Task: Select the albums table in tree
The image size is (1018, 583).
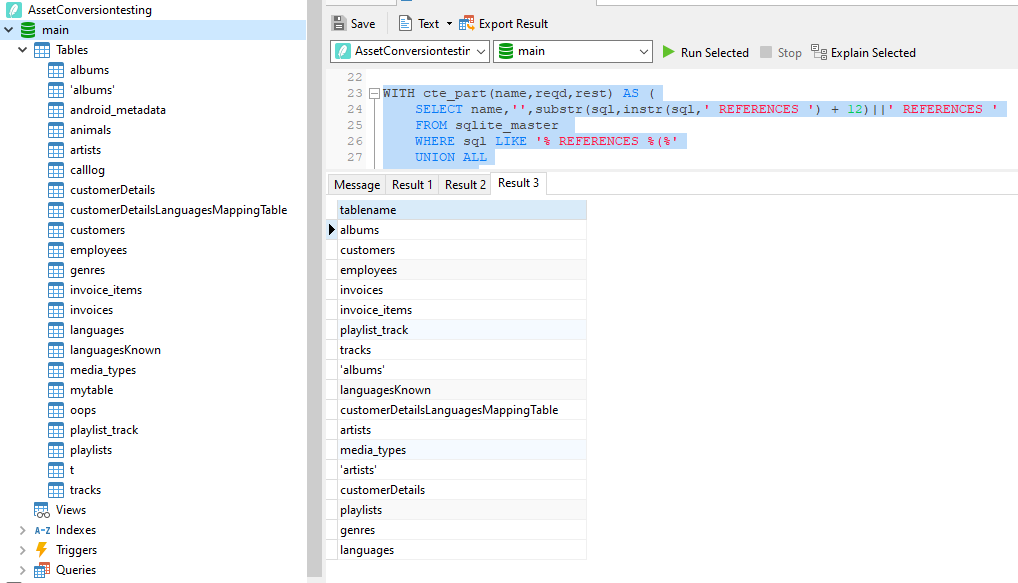Action: (89, 70)
